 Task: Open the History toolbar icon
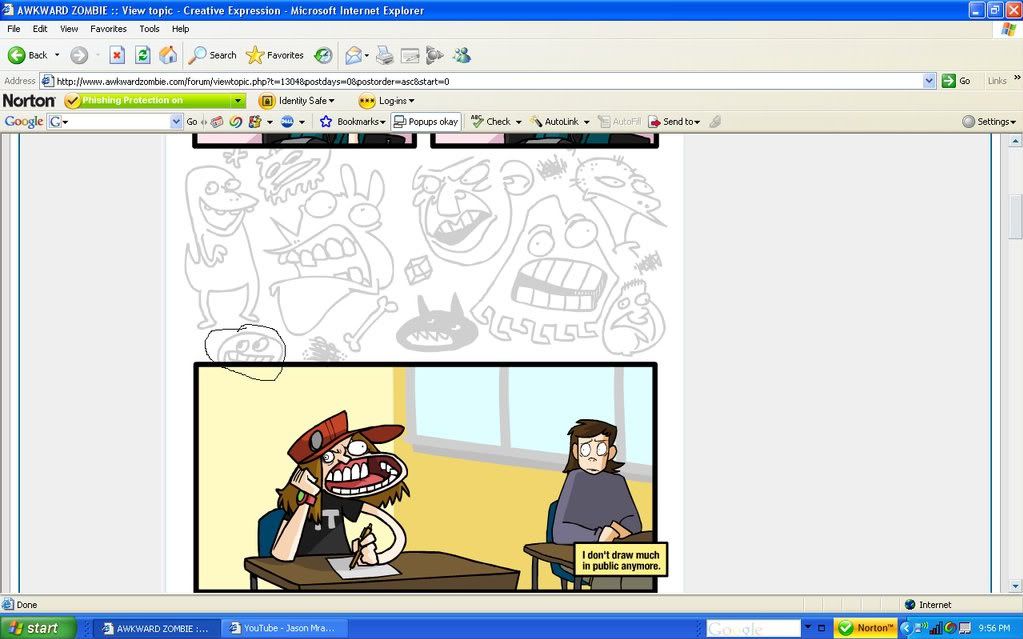323,55
